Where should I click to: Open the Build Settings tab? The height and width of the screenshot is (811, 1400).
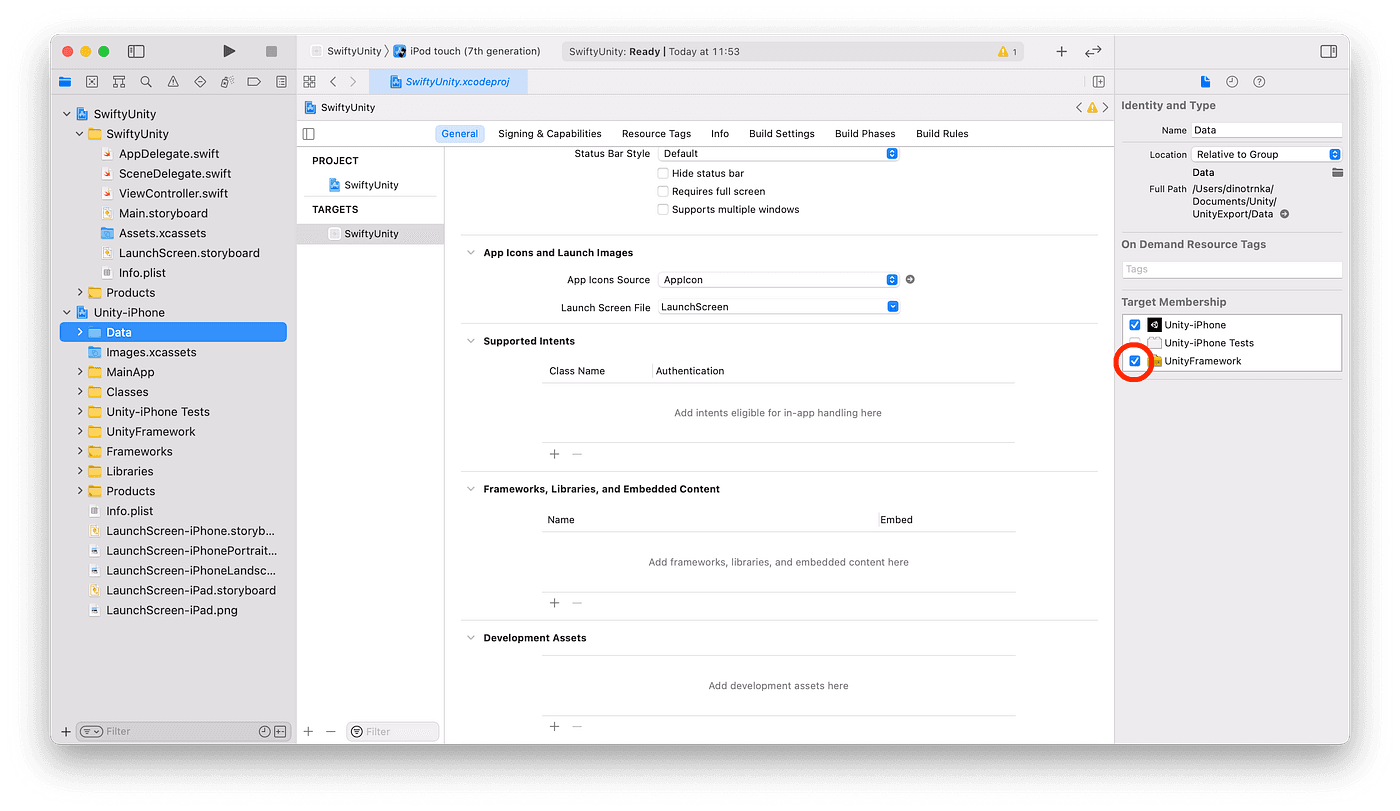782,134
